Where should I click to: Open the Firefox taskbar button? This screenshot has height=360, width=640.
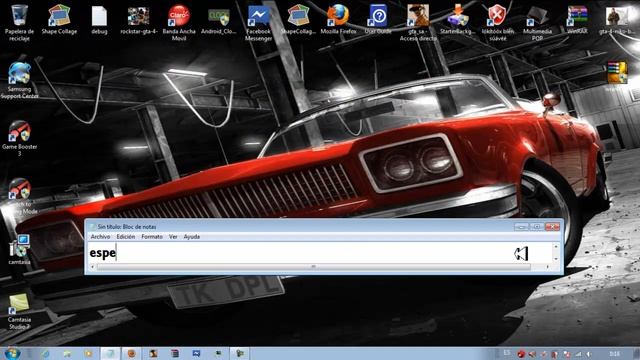click(x=131, y=354)
